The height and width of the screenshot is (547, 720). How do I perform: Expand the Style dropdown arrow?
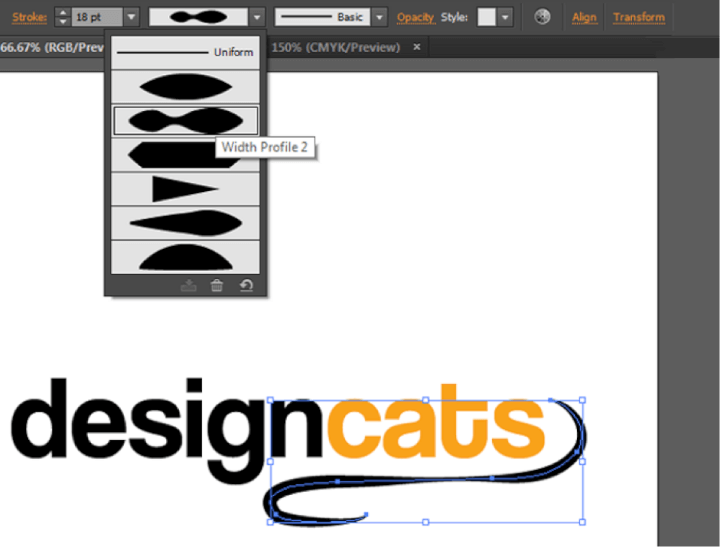click(x=505, y=17)
